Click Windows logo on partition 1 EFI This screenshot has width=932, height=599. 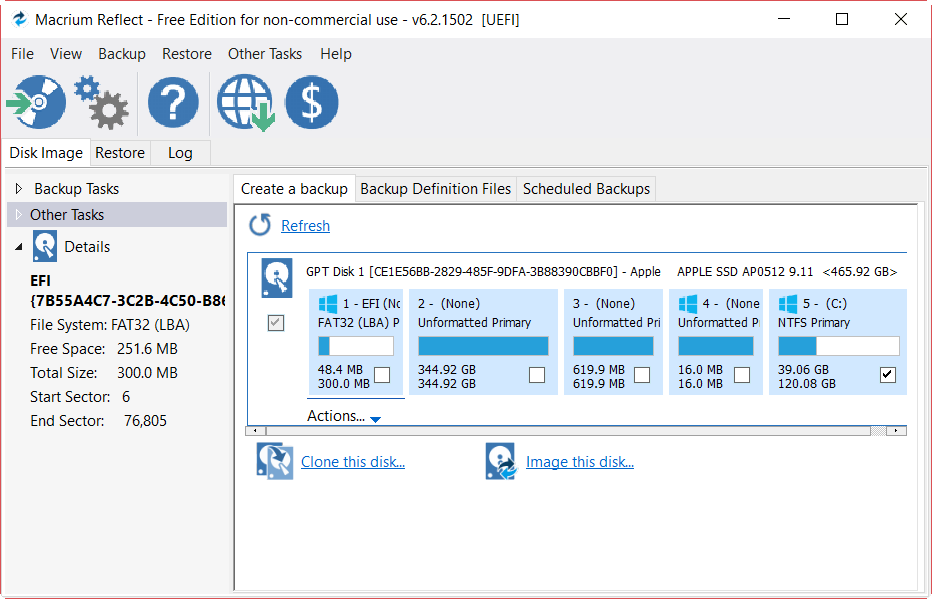coord(328,304)
